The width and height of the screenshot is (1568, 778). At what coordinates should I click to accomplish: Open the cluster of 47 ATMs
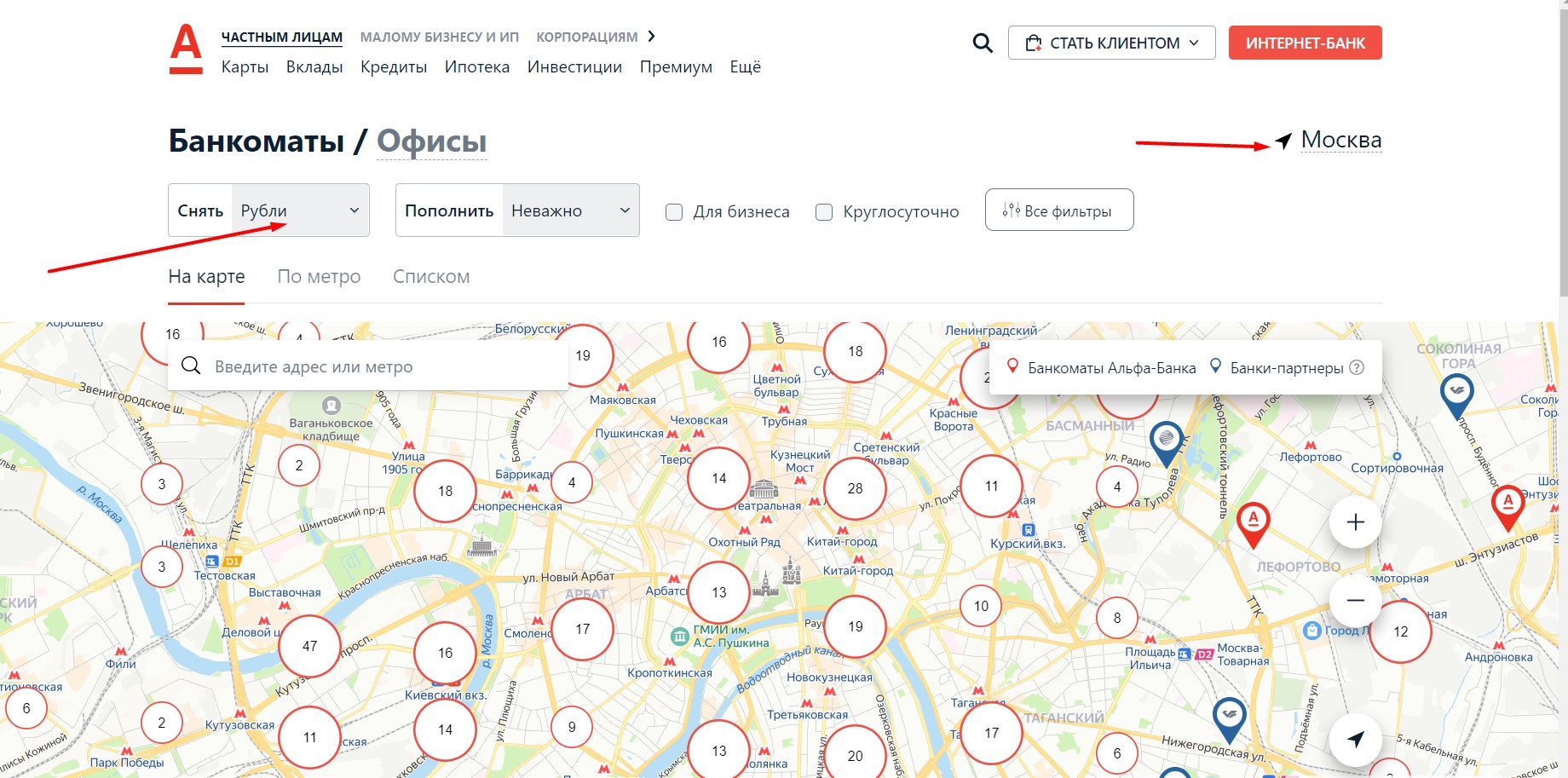point(309,646)
